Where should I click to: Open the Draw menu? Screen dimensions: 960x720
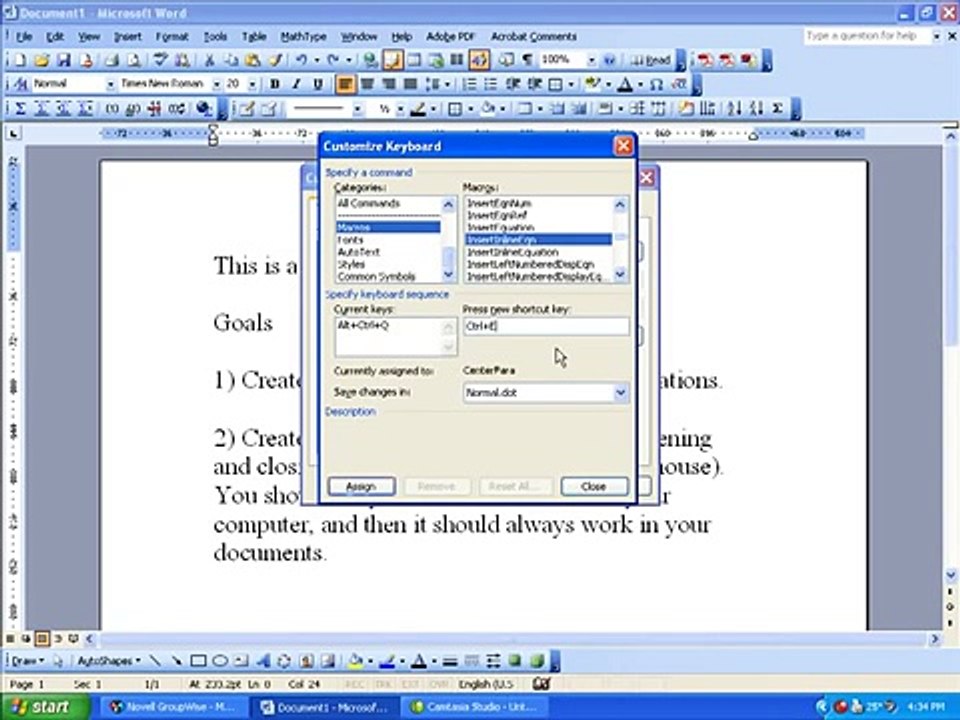pyautogui.click(x=28, y=661)
